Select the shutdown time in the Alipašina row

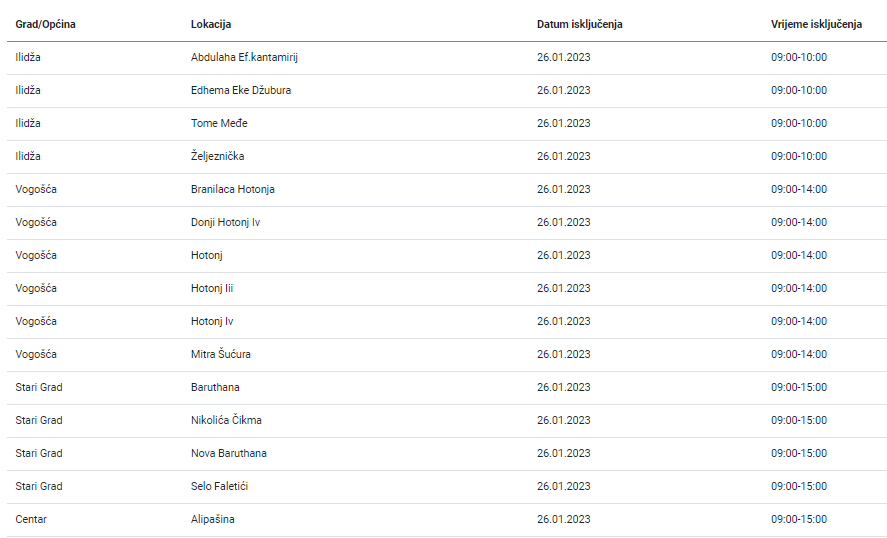[x=798, y=519]
